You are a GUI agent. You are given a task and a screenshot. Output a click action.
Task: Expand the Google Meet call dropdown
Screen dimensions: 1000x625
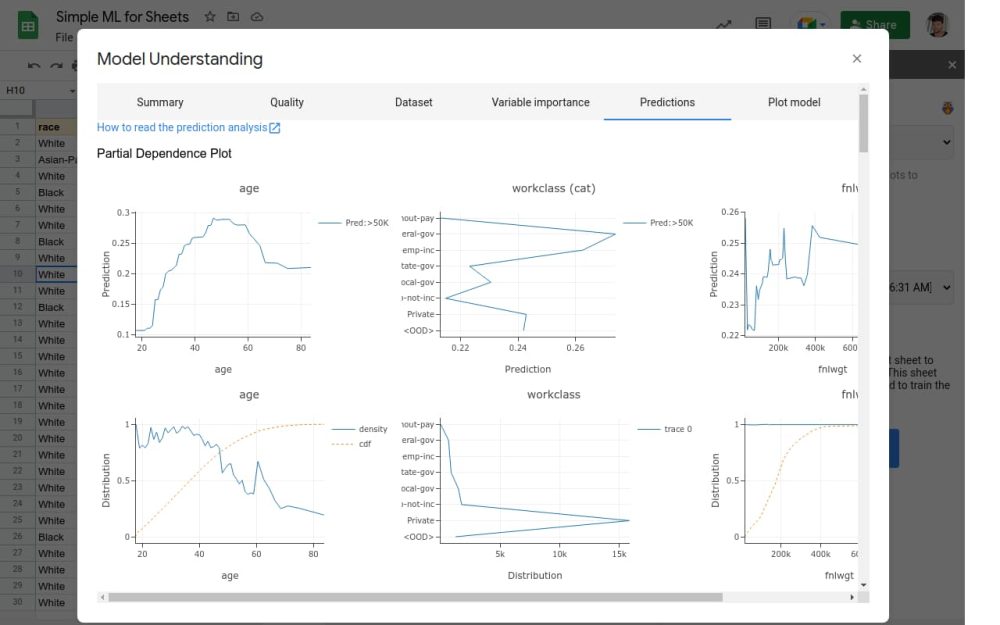[x=822, y=25]
